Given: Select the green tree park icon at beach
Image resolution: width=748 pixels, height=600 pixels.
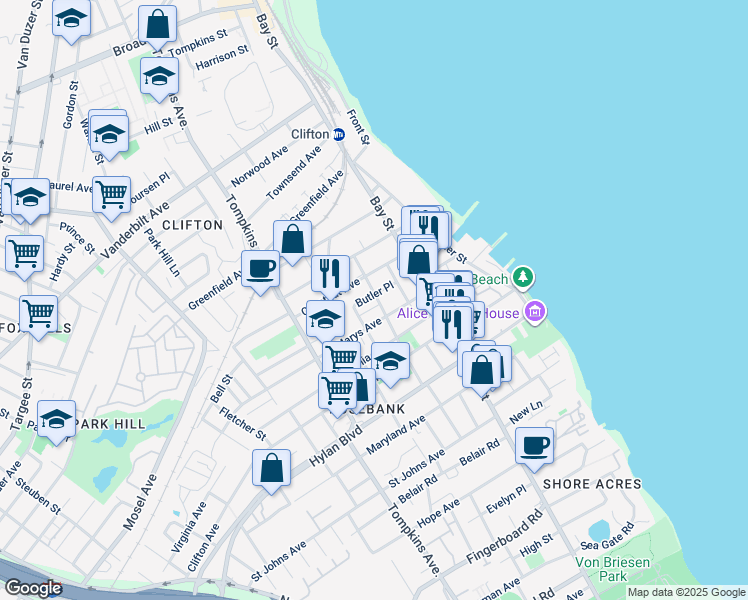Looking at the screenshot, I should point(521,276).
